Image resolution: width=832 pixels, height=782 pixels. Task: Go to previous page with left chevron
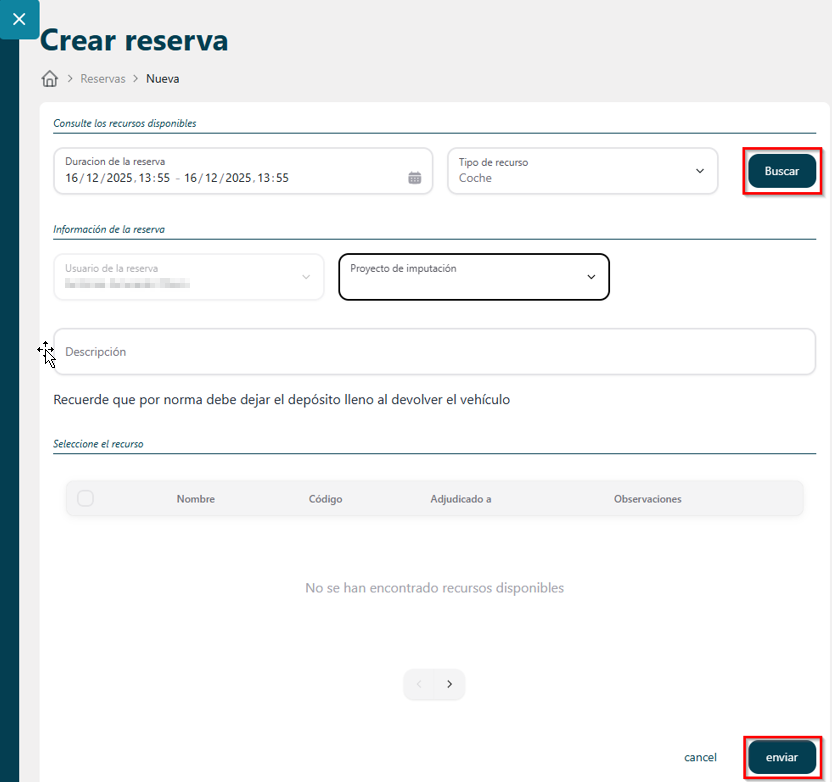pos(419,684)
